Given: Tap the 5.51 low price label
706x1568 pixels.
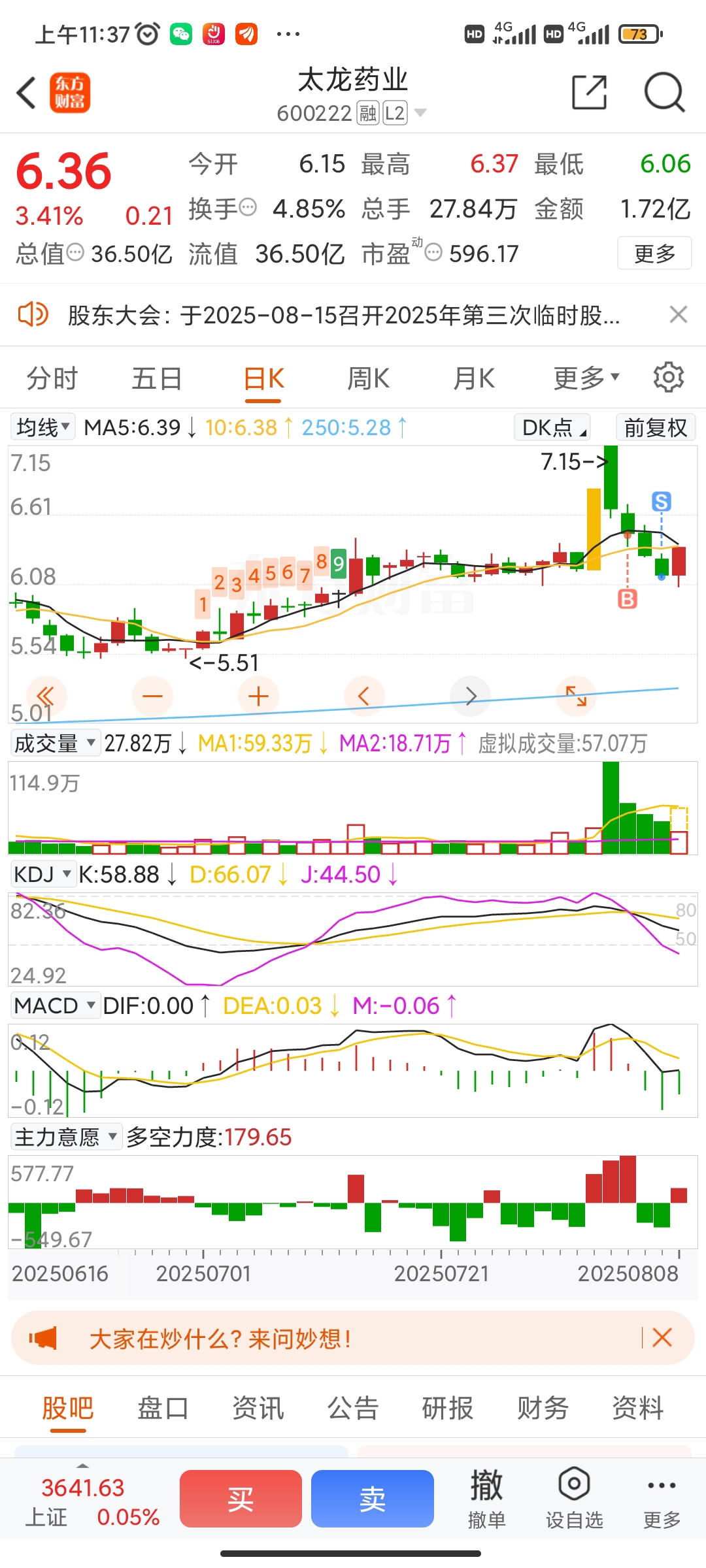Looking at the screenshot, I should [x=224, y=663].
